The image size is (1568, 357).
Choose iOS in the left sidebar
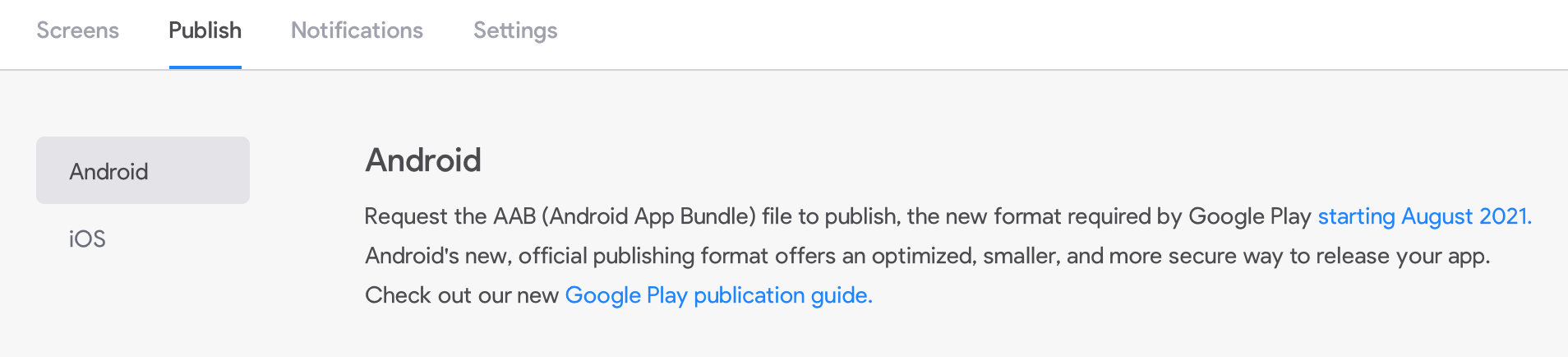click(x=88, y=239)
